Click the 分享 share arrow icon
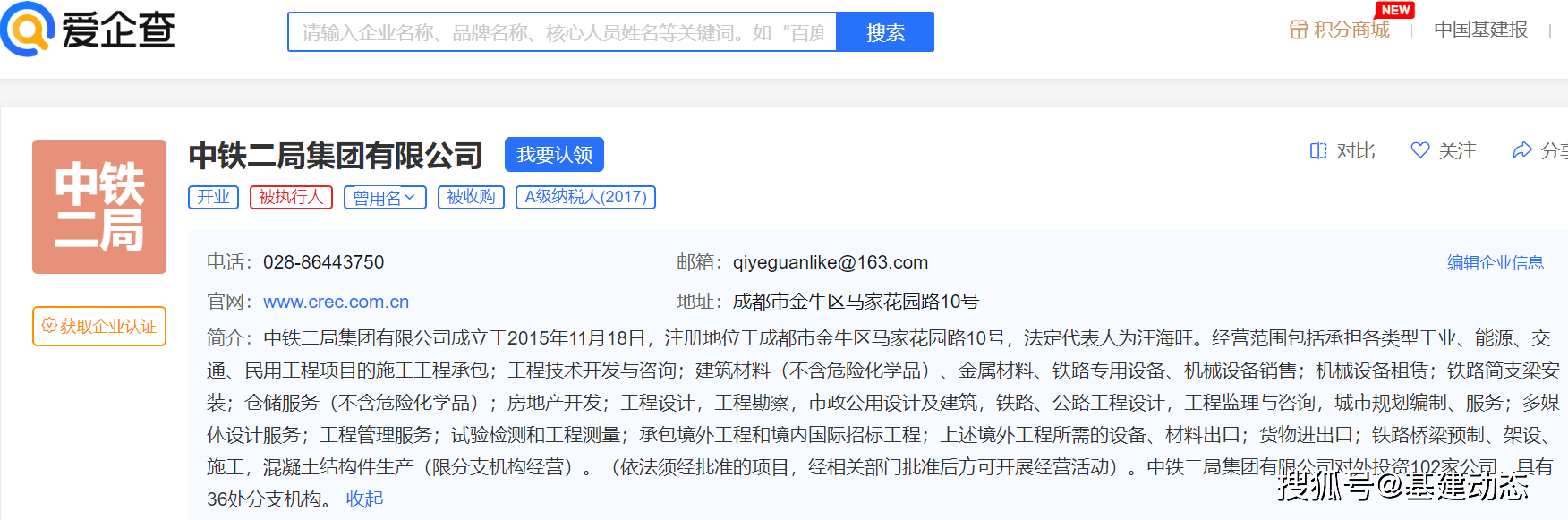The image size is (1568, 520). tap(1522, 150)
